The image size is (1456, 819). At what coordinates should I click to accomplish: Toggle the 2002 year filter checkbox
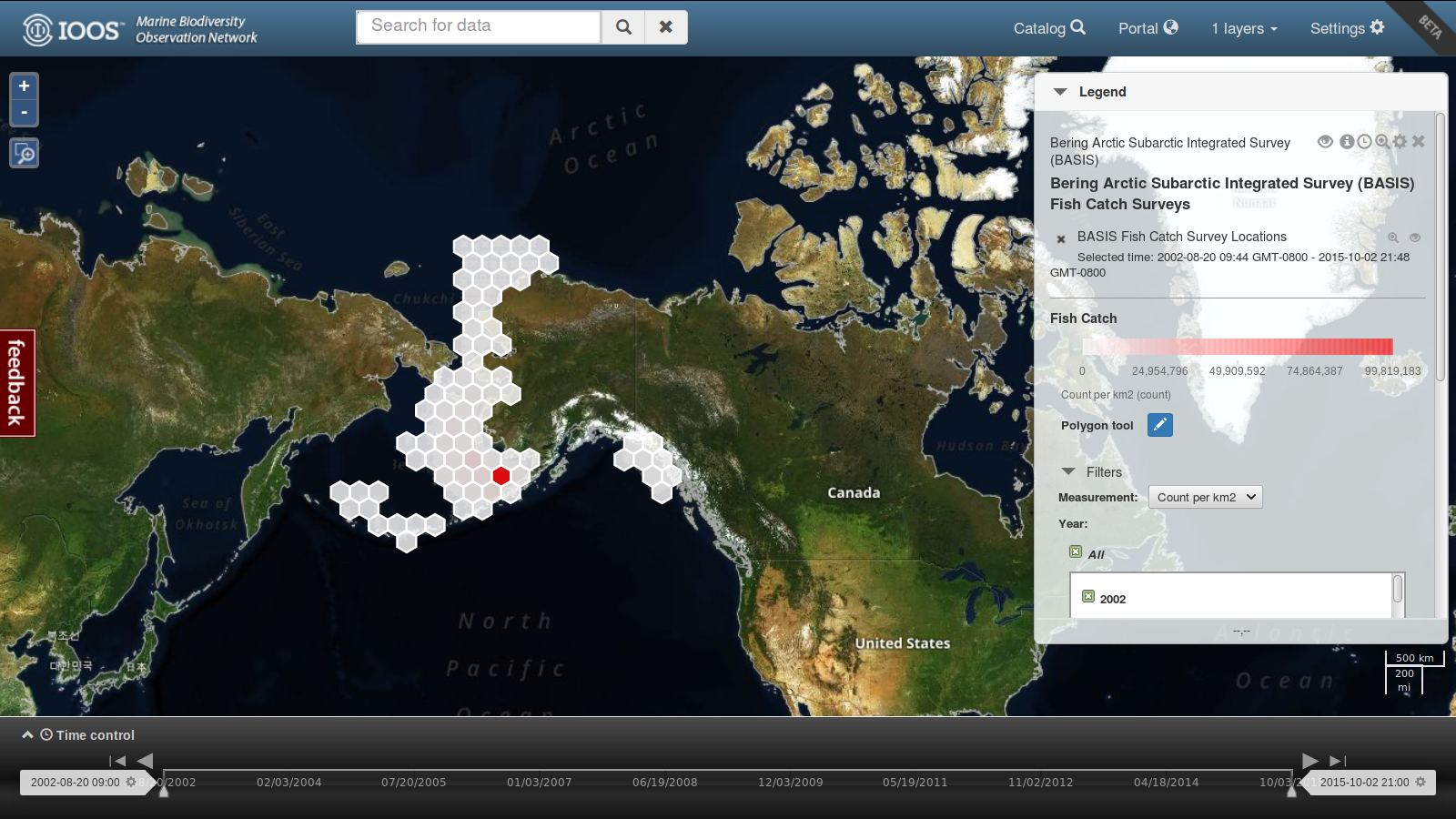[1088, 597]
